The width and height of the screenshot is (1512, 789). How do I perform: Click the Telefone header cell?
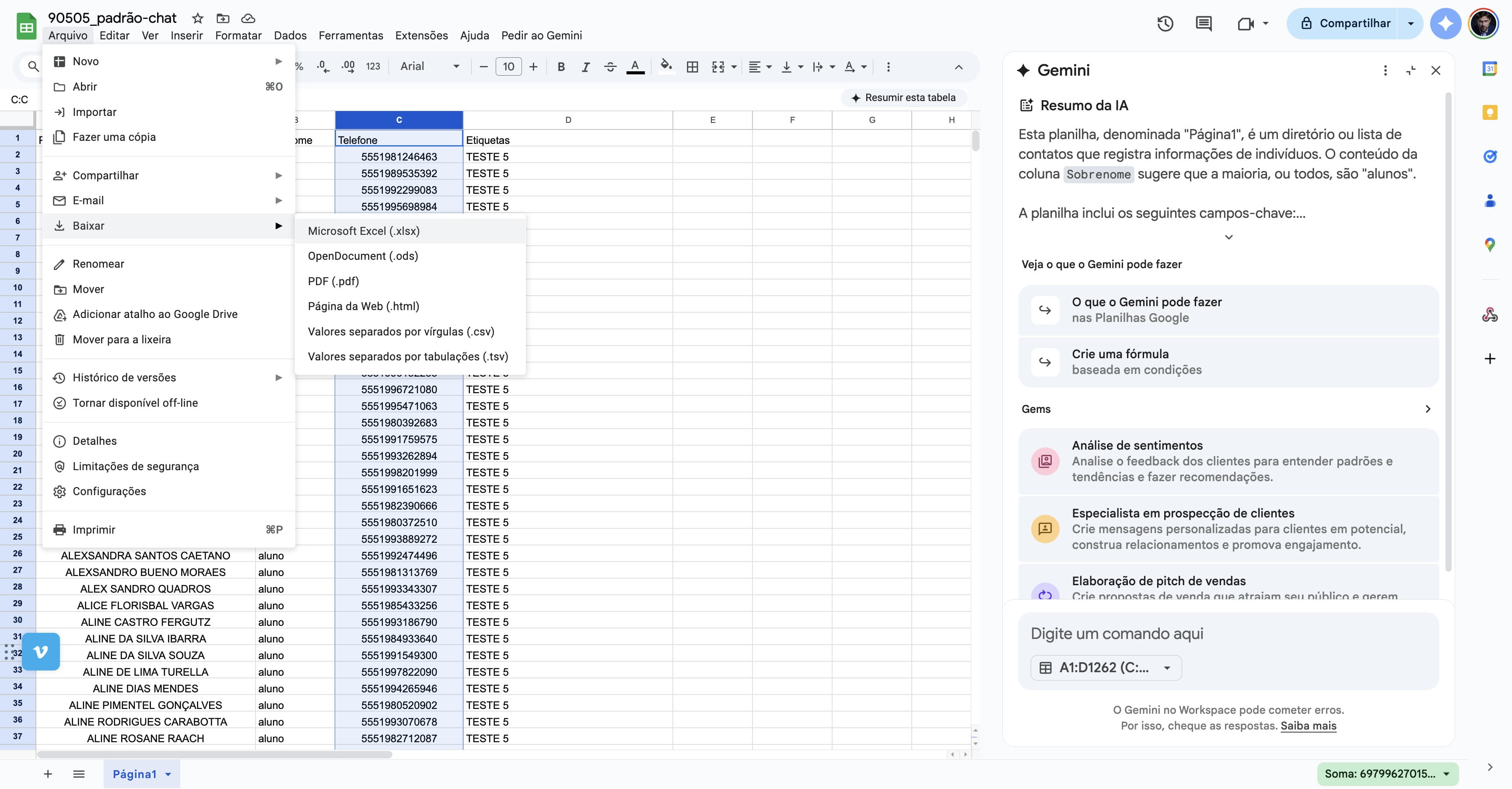tap(399, 140)
